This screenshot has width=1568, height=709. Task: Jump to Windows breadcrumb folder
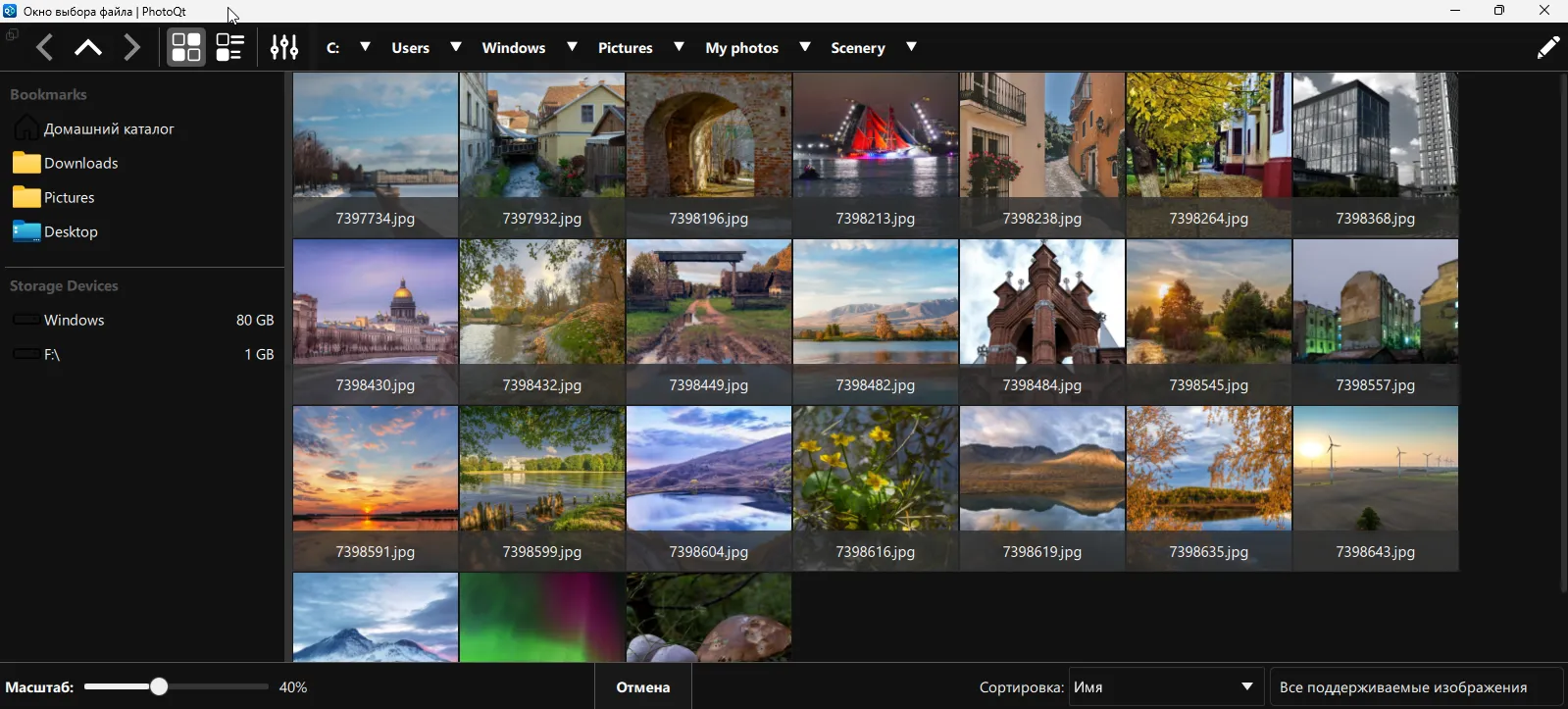(513, 47)
